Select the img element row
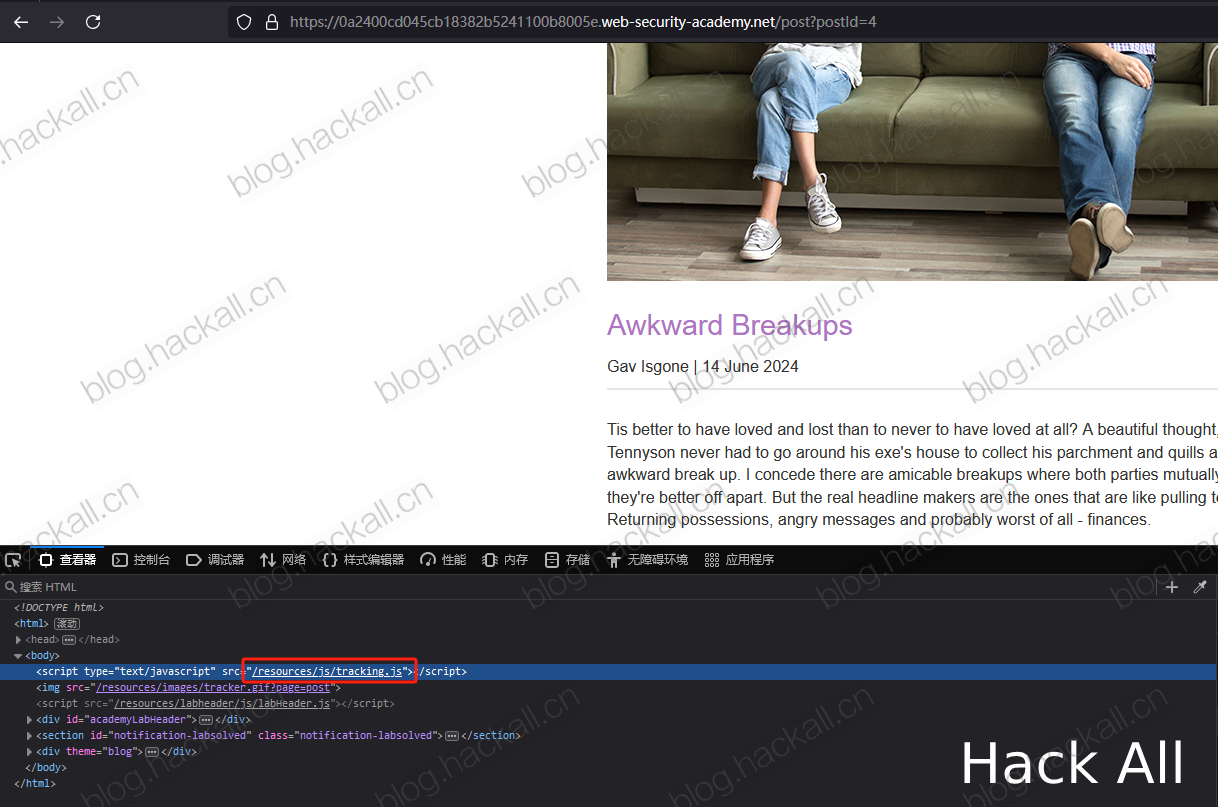This screenshot has width=1218, height=807. [x=609, y=687]
